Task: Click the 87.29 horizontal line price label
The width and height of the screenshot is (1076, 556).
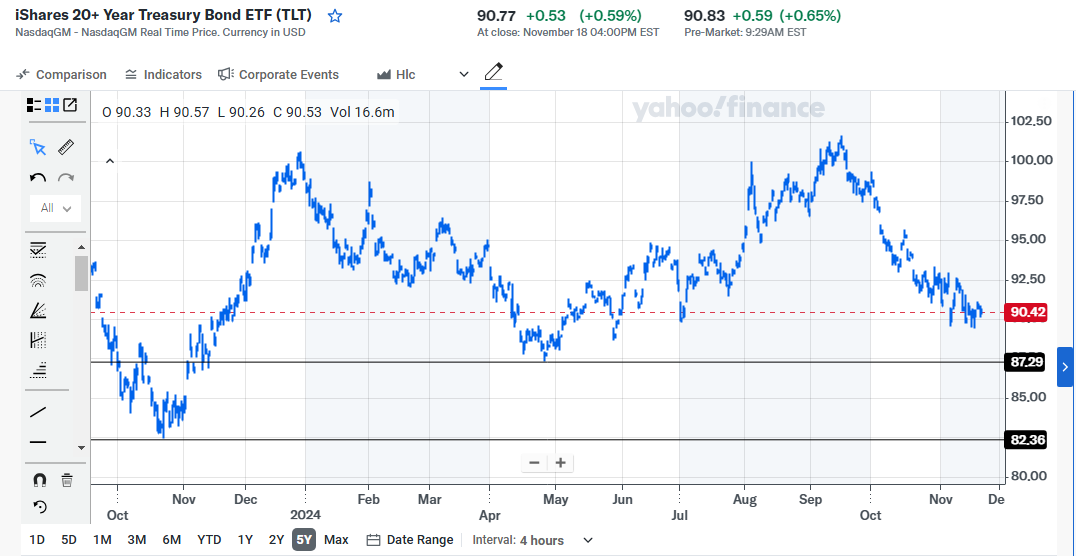Action: (1025, 362)
